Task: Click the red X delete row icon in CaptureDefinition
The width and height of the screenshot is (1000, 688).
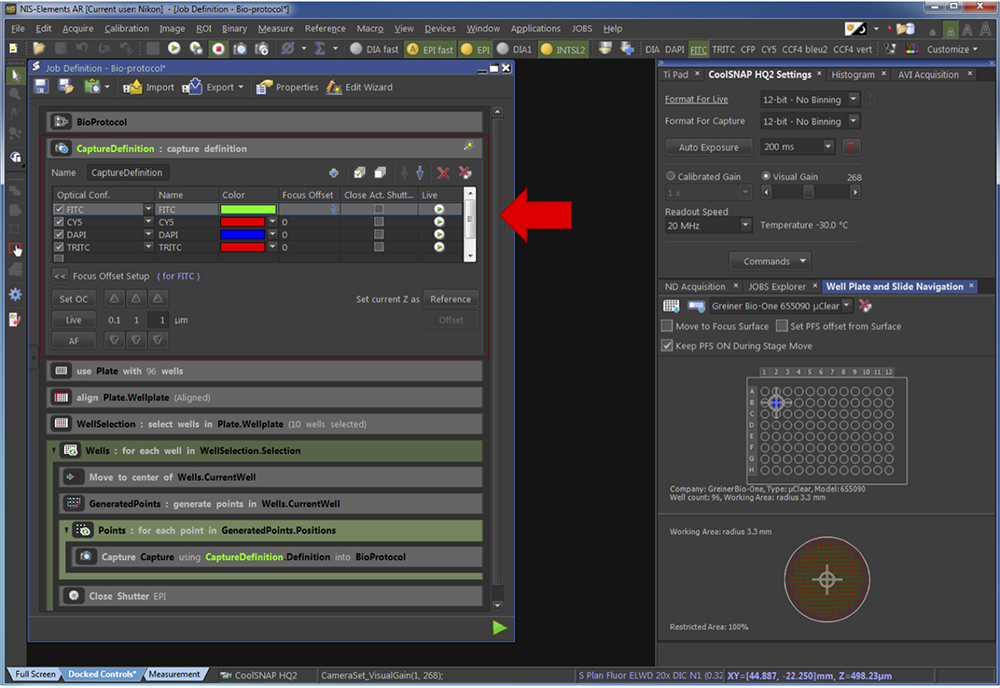Action: [443, 173]
